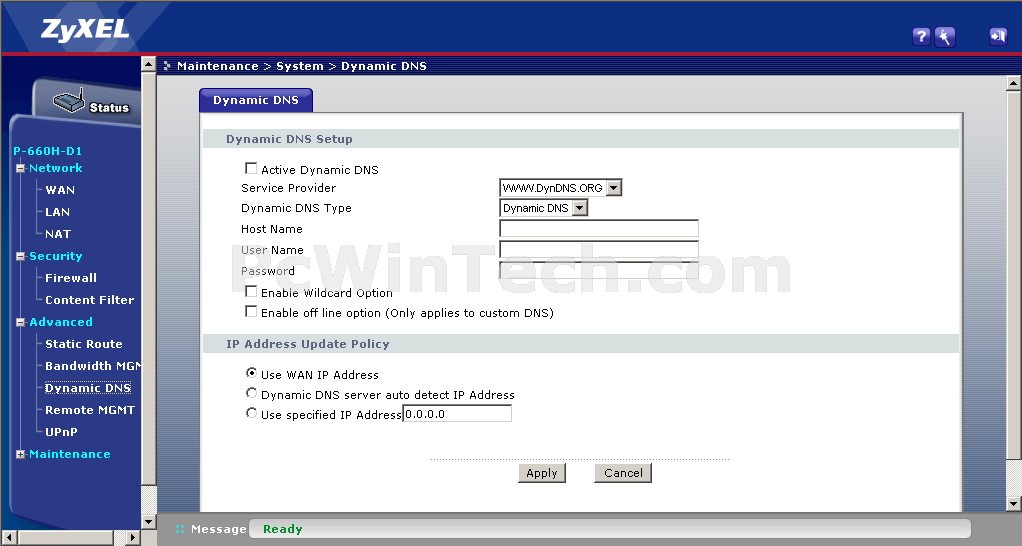Click the Maintenance menu heading

tap(70, 454)
